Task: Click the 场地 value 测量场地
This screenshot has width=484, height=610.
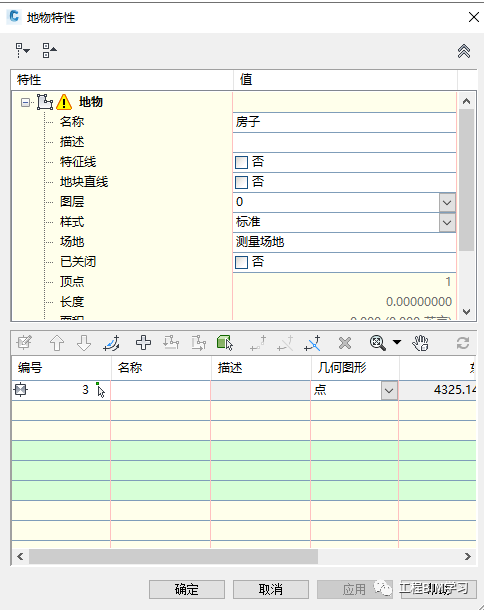Action: pos(344,242)
